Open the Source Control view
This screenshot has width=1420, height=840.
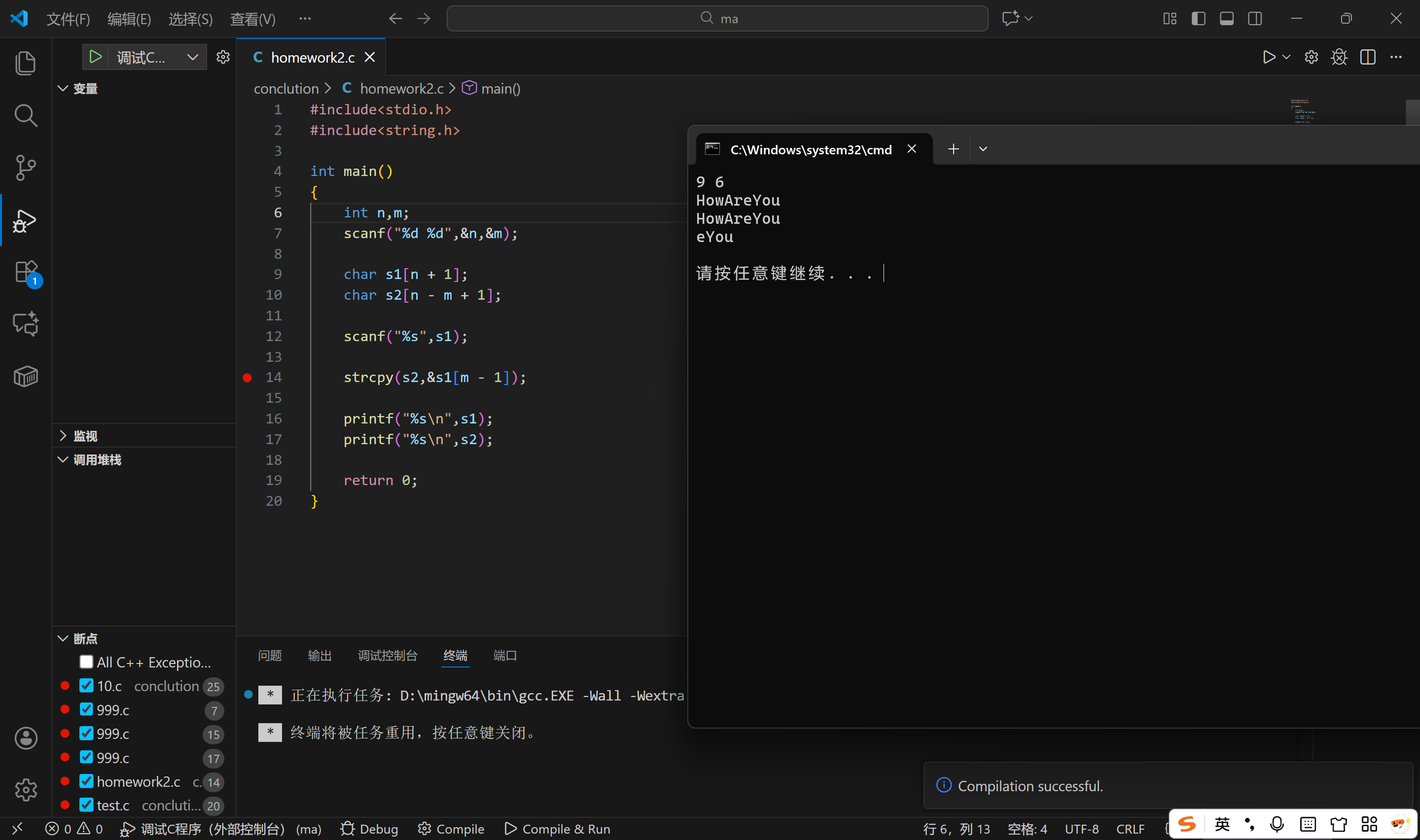coord(26,168)
